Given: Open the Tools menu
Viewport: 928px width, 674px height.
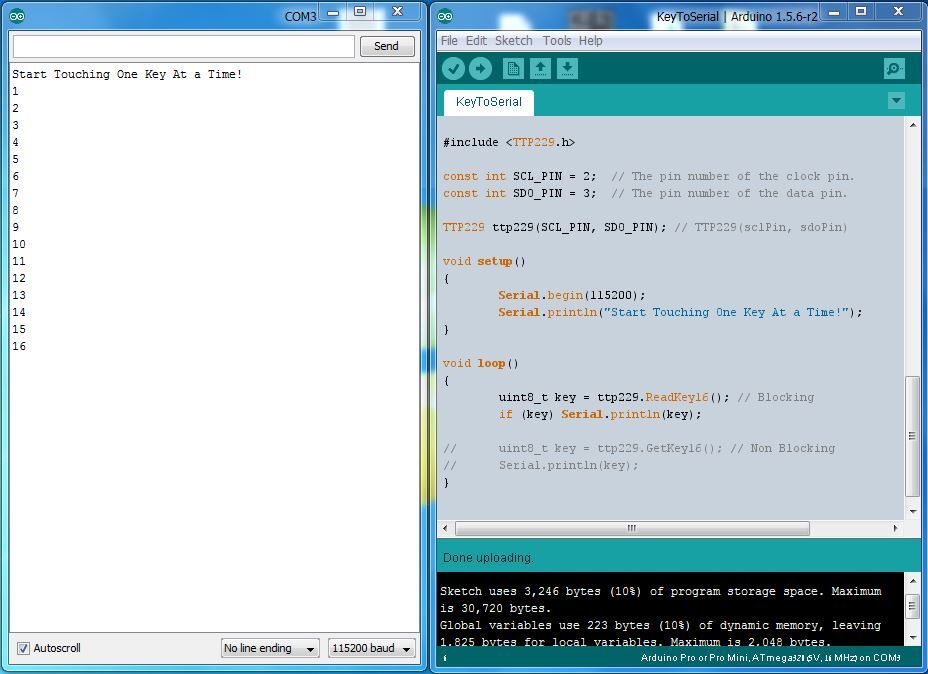Looking at the screenshot, I should point(557,41).
